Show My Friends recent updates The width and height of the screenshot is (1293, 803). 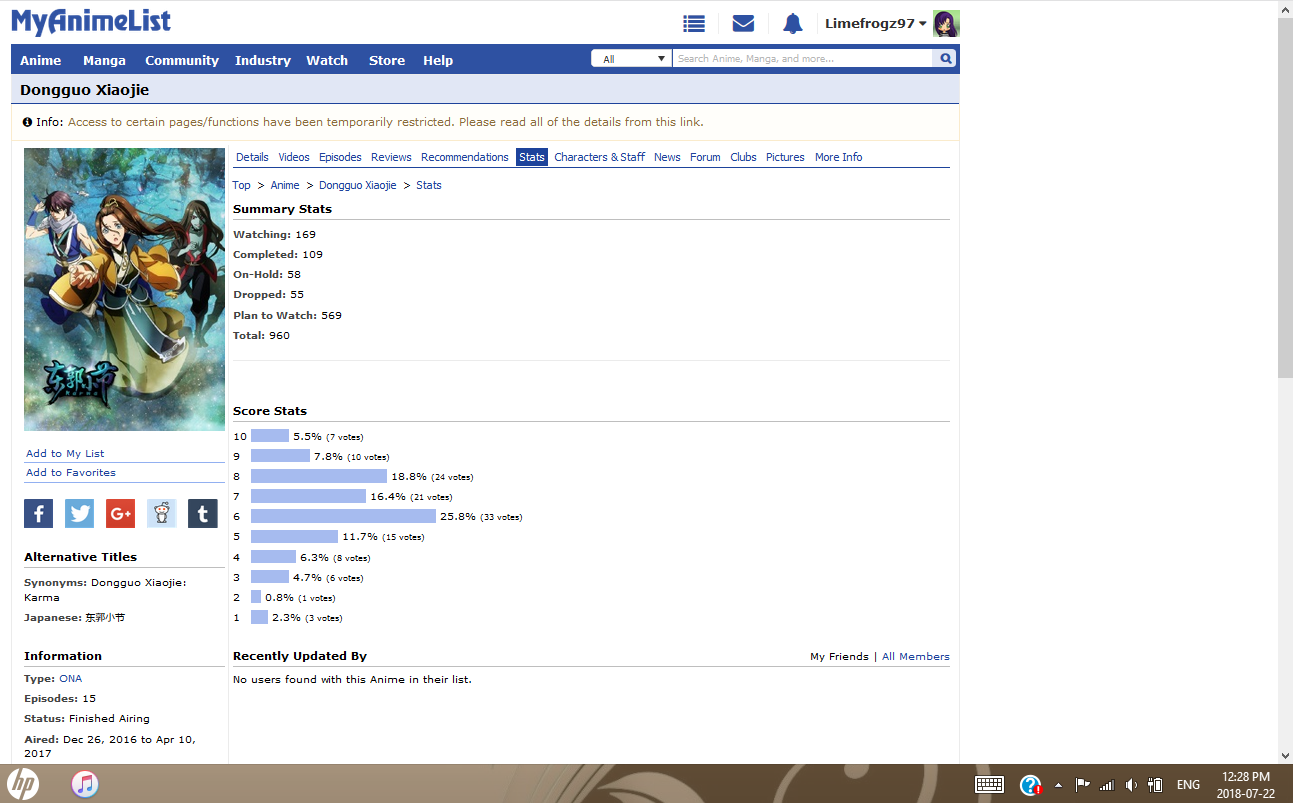click(839, 657)
